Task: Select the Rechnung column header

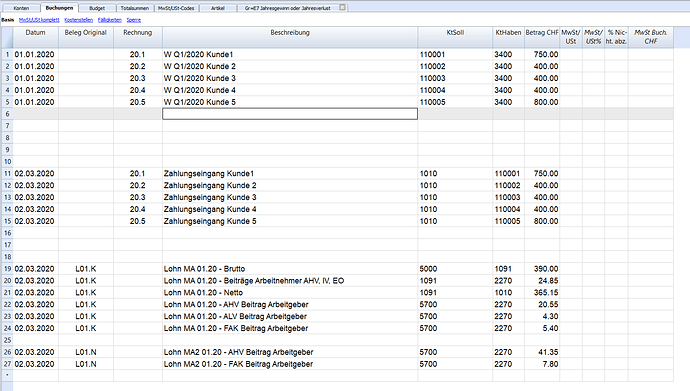Action: tap(138, 37)
